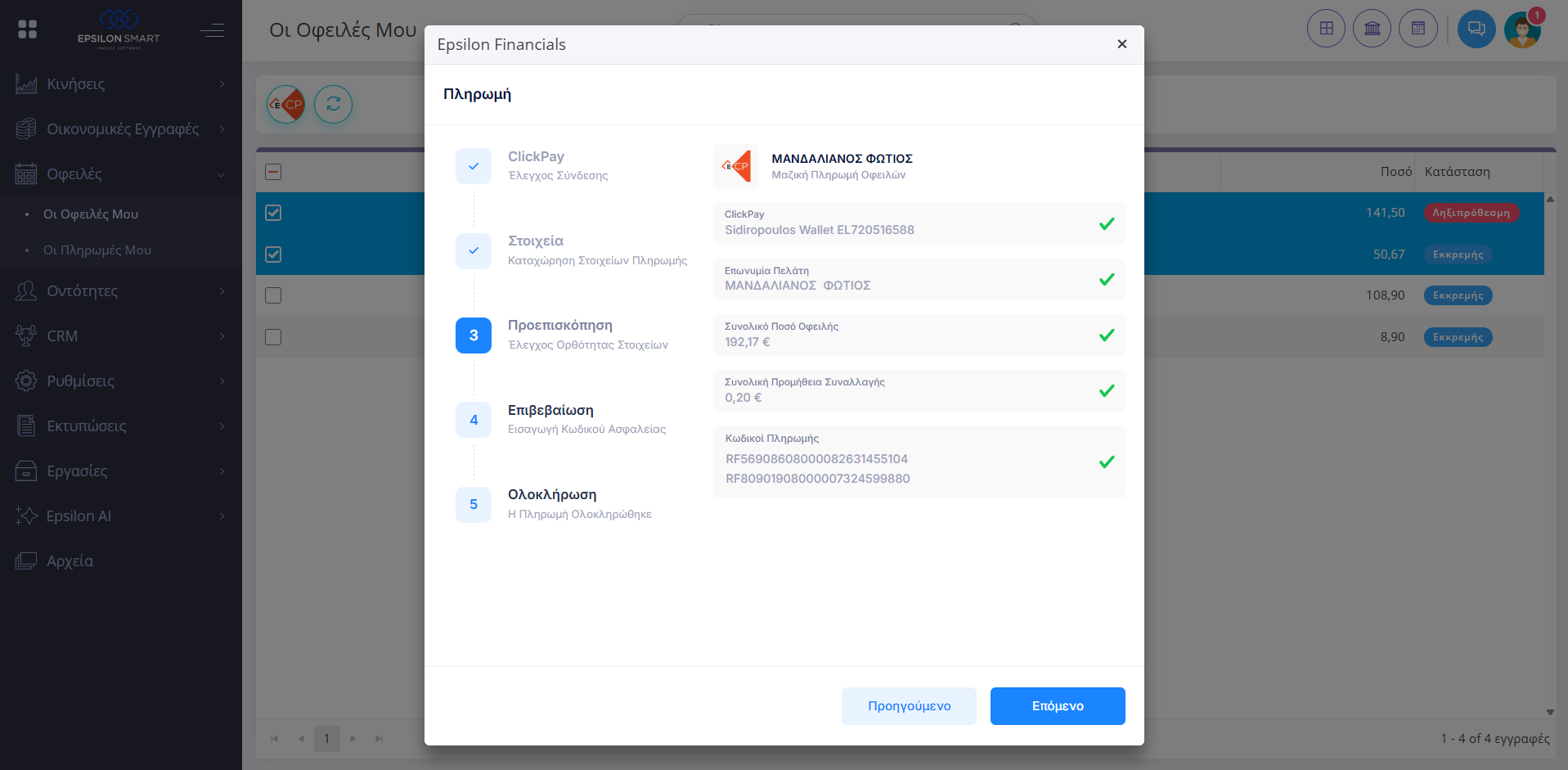Go to page 1 in pager

(x=327, y=739)
